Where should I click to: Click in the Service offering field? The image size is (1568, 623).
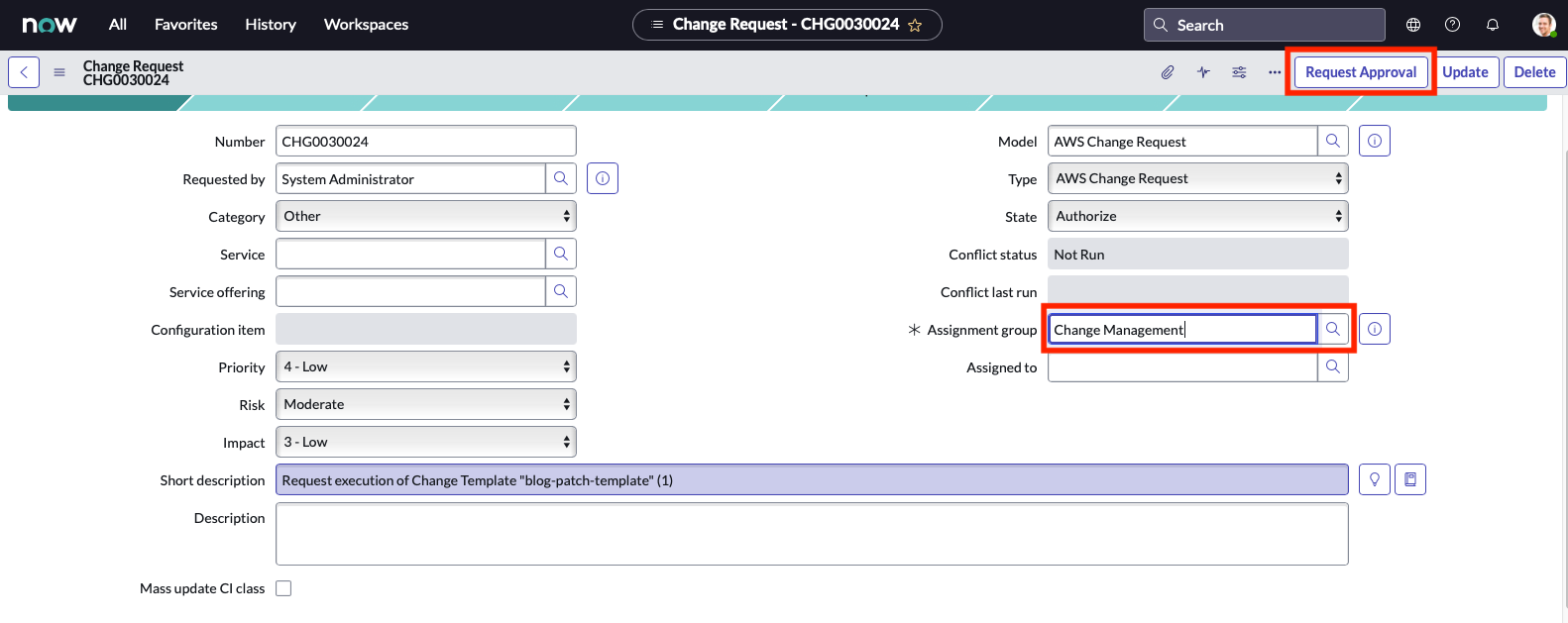(x=410, y=291)
